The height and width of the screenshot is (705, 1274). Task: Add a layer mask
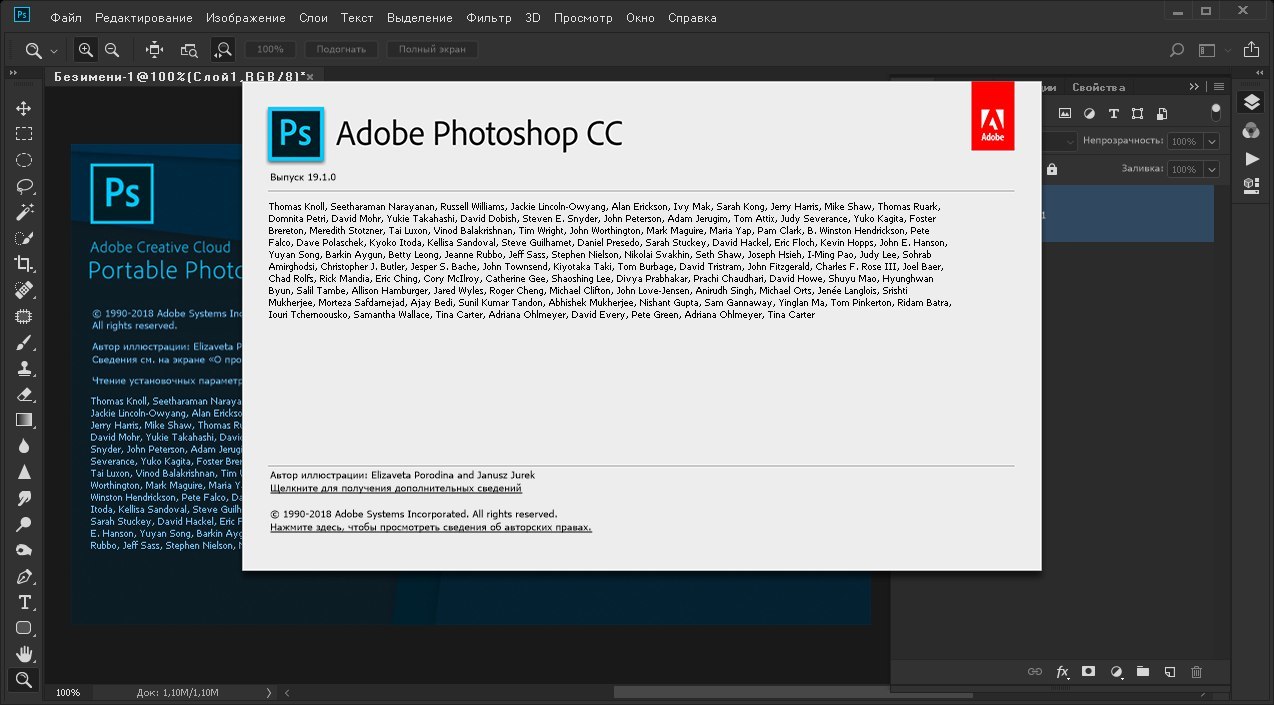pos(1089,672)
